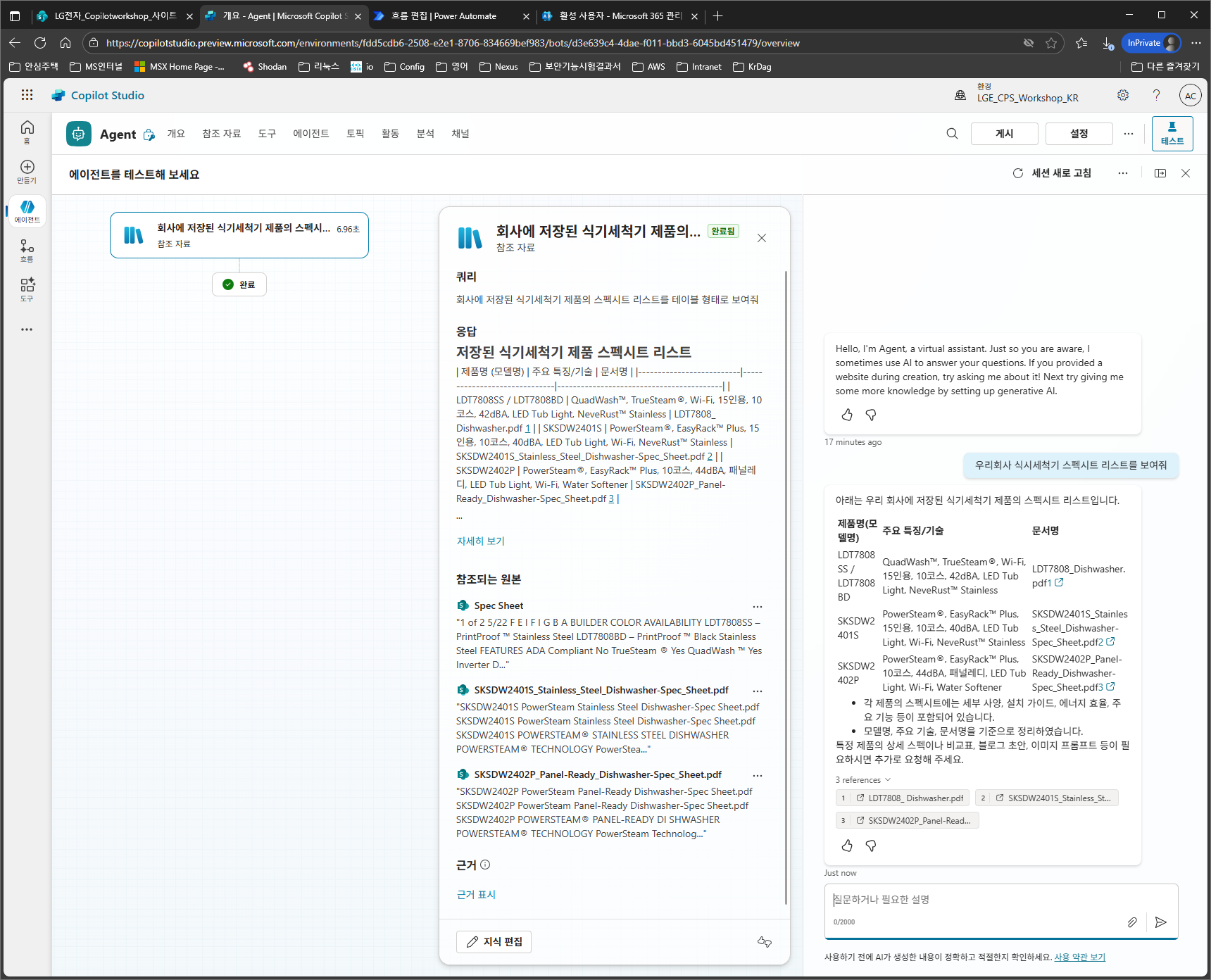Open the 도구 (tools) sidebar icon
1211x980 pixels.
(27, 289)
